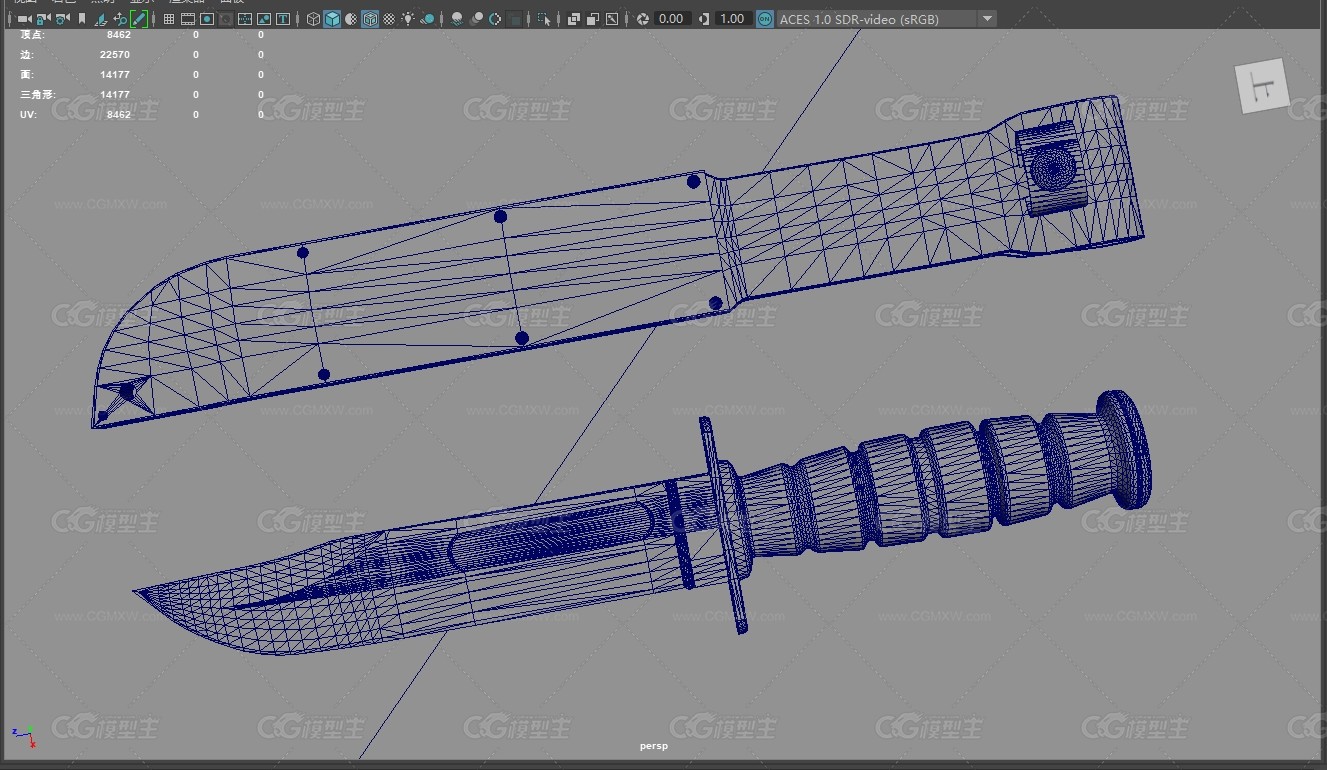This screenshot has width=1327, height=770.
Task: Activate the green Grease Pencil tool
Action: pyautogui.click(x=139, y=18)
